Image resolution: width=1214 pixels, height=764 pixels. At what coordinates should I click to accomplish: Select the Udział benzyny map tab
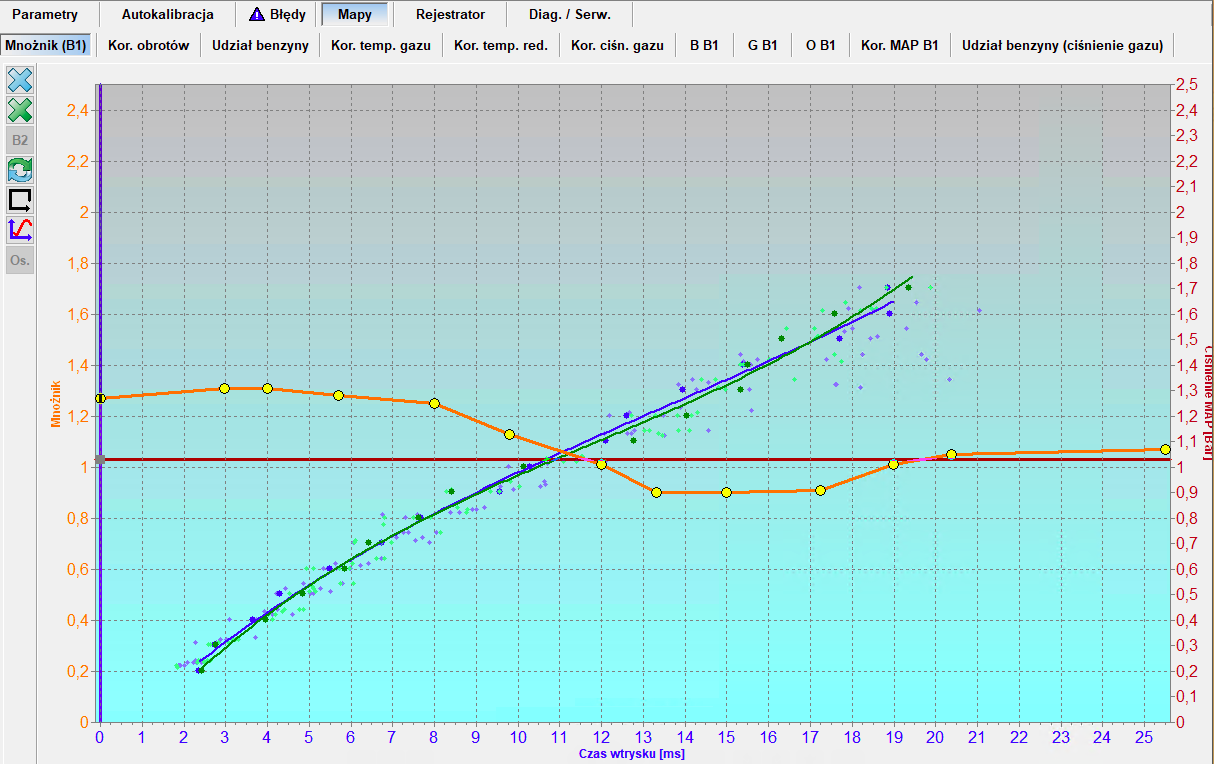tap(260, 45)
